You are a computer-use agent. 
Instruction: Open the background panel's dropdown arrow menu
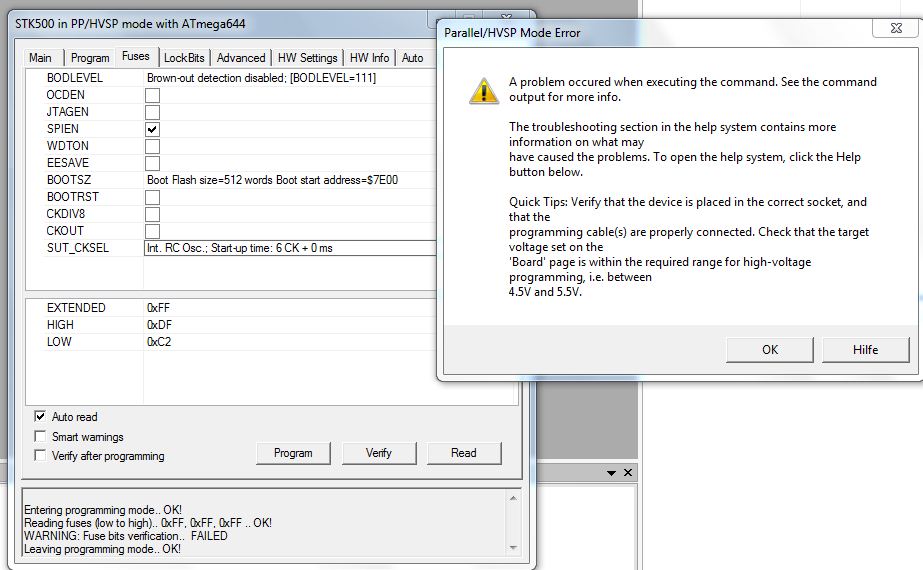(611, 473)
